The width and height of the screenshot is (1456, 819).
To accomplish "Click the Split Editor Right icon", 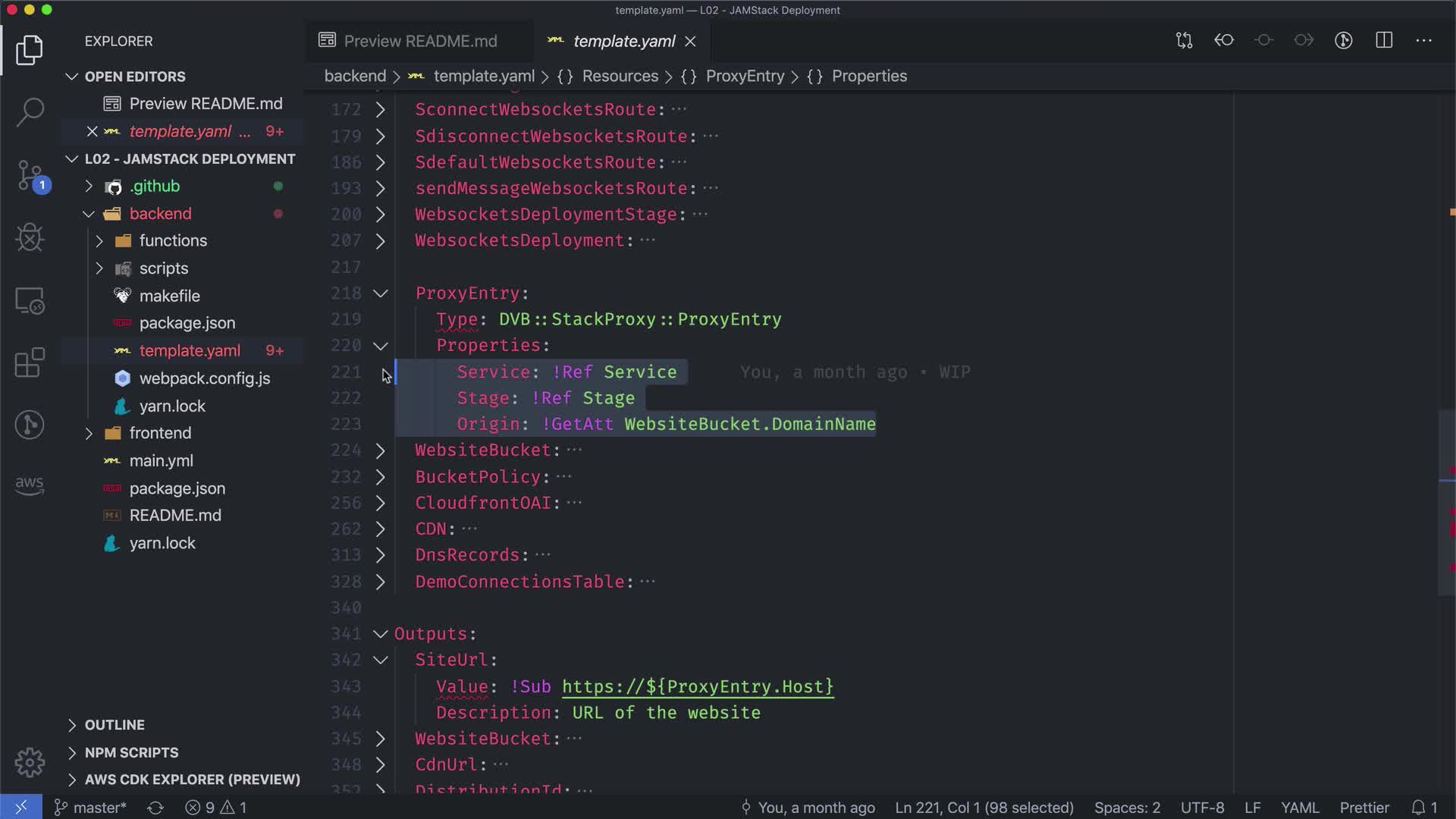I will tap(1384, 40).
